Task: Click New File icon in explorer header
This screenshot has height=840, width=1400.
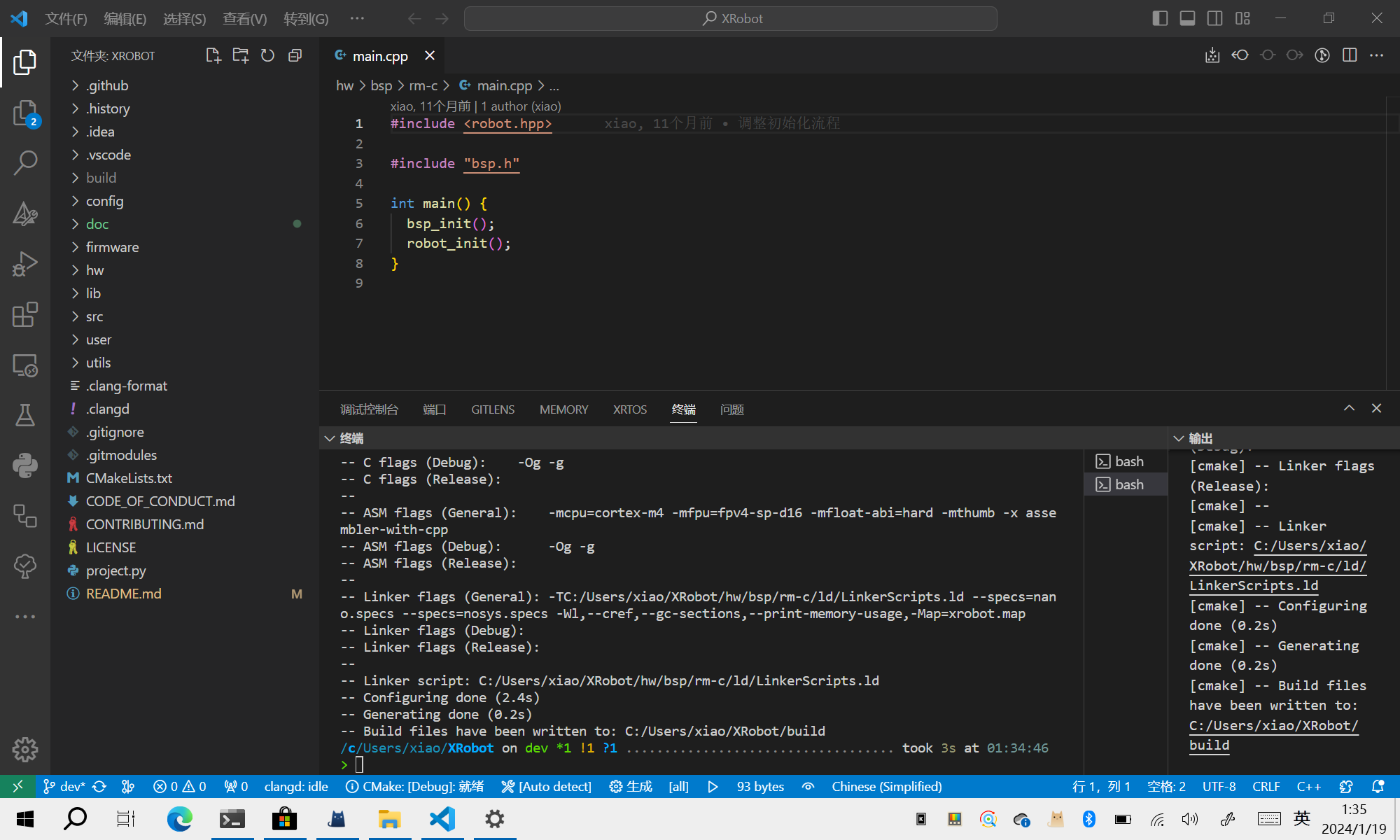Action: coord(213,55)
